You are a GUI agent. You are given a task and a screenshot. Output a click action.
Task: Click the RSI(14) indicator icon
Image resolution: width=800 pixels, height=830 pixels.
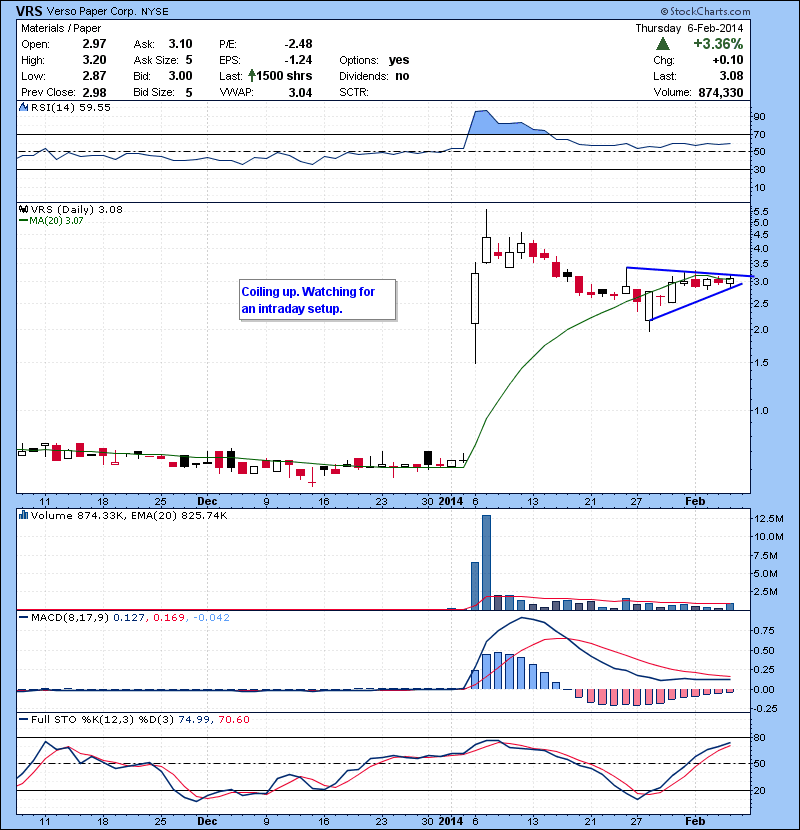point(23,107)
